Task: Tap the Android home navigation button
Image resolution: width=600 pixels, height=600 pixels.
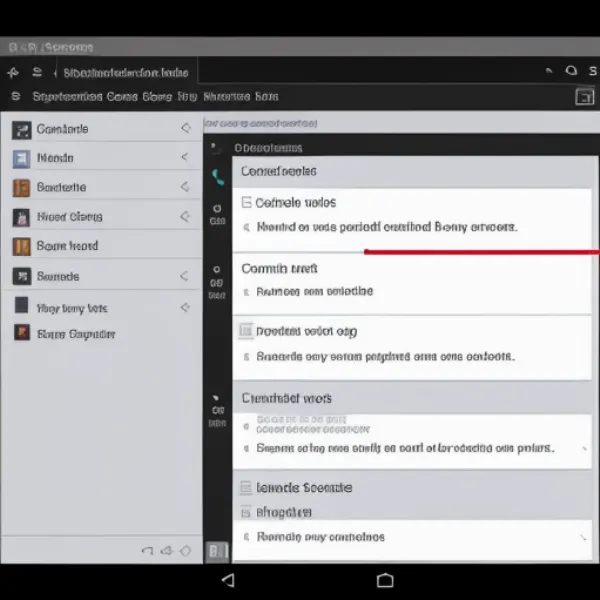Action: [385, 580]
